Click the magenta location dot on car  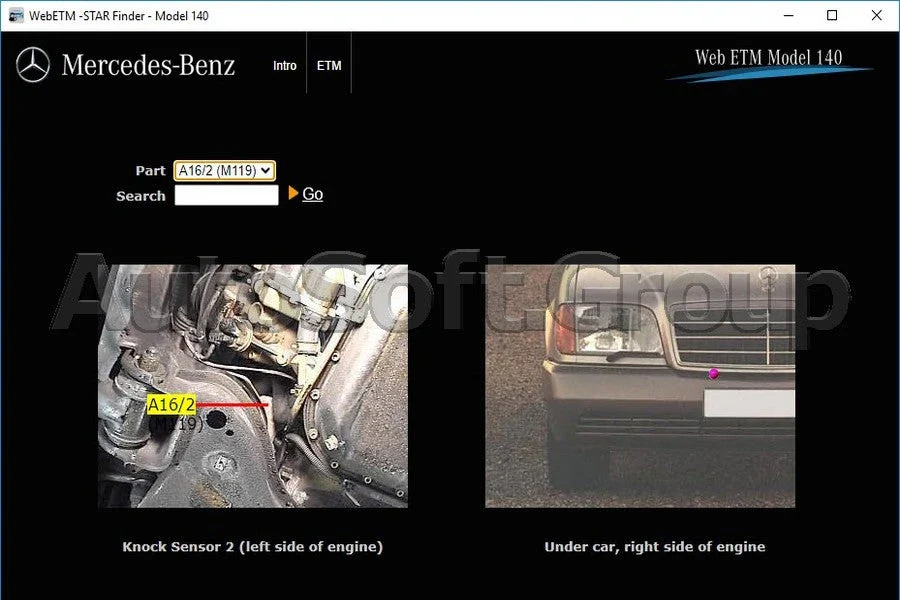click(x=713, y=374)
